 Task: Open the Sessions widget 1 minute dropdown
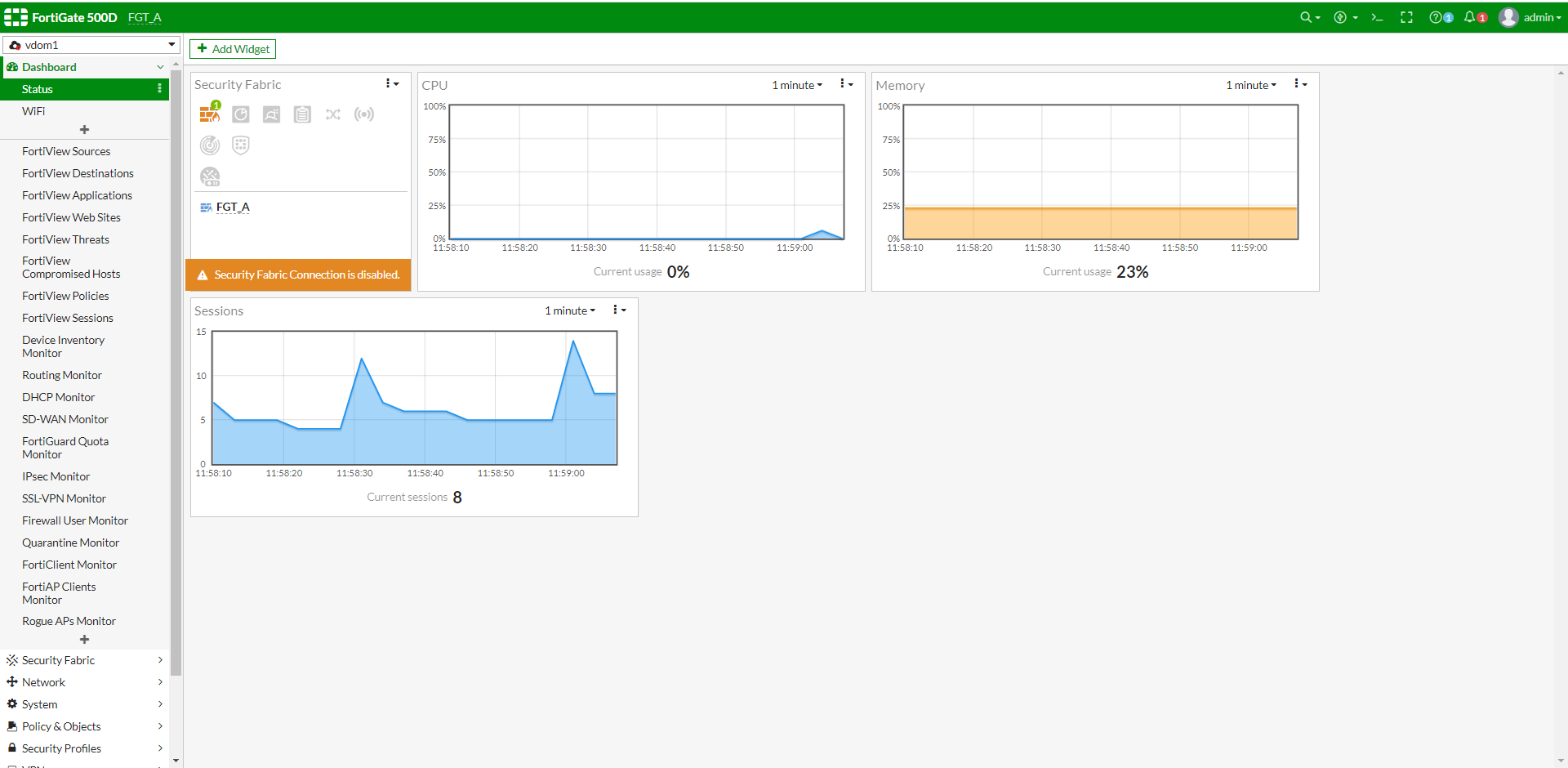click(570, 310)
